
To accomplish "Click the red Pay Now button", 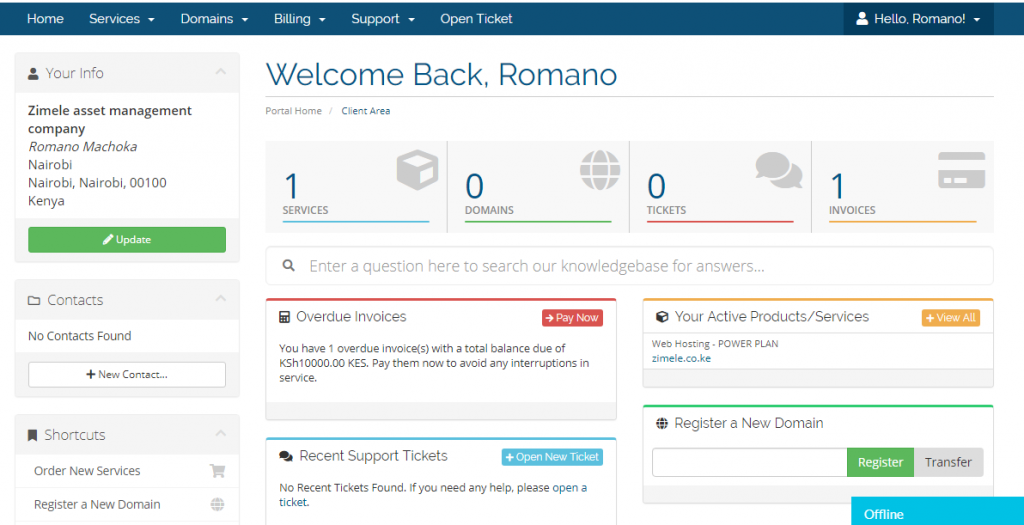I will coord(572,318).
